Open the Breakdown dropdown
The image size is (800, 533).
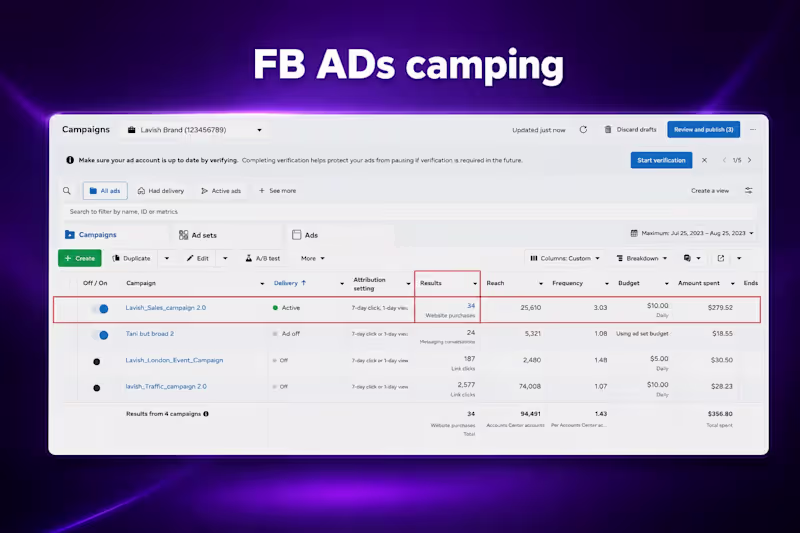point(642,258)
